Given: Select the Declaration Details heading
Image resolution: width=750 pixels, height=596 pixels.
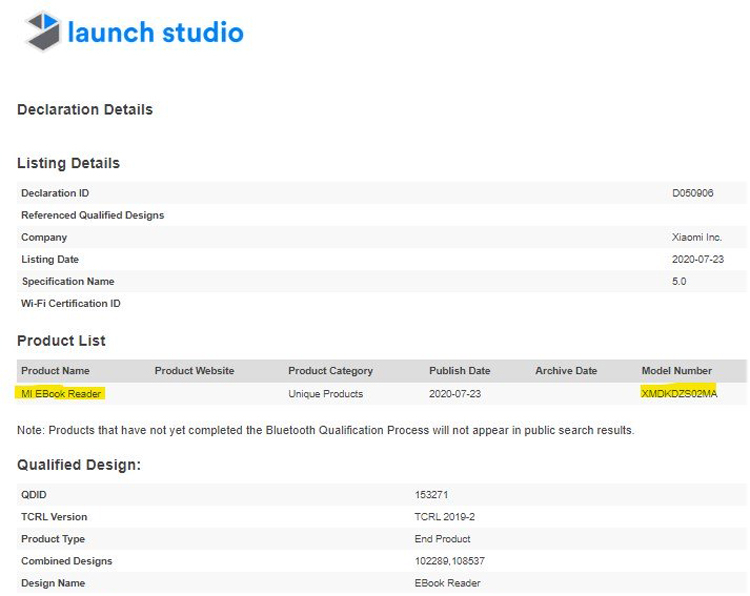Looking at the screenshot, I should click(x=85, y=110).
